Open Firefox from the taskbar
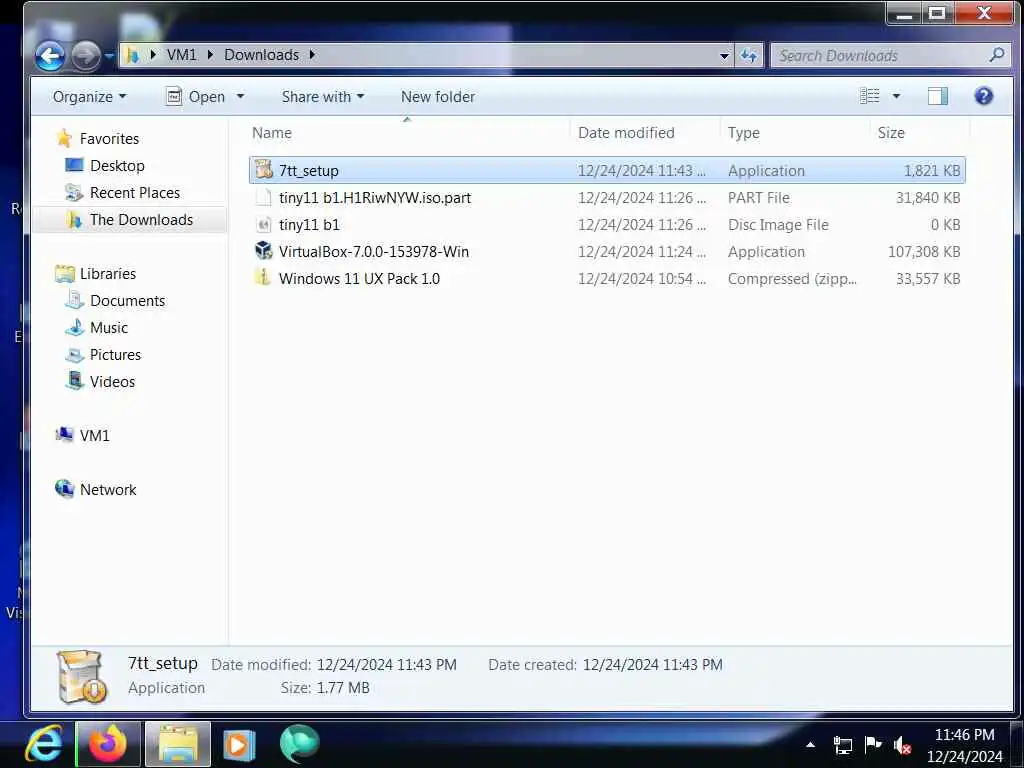 point(108,744)
